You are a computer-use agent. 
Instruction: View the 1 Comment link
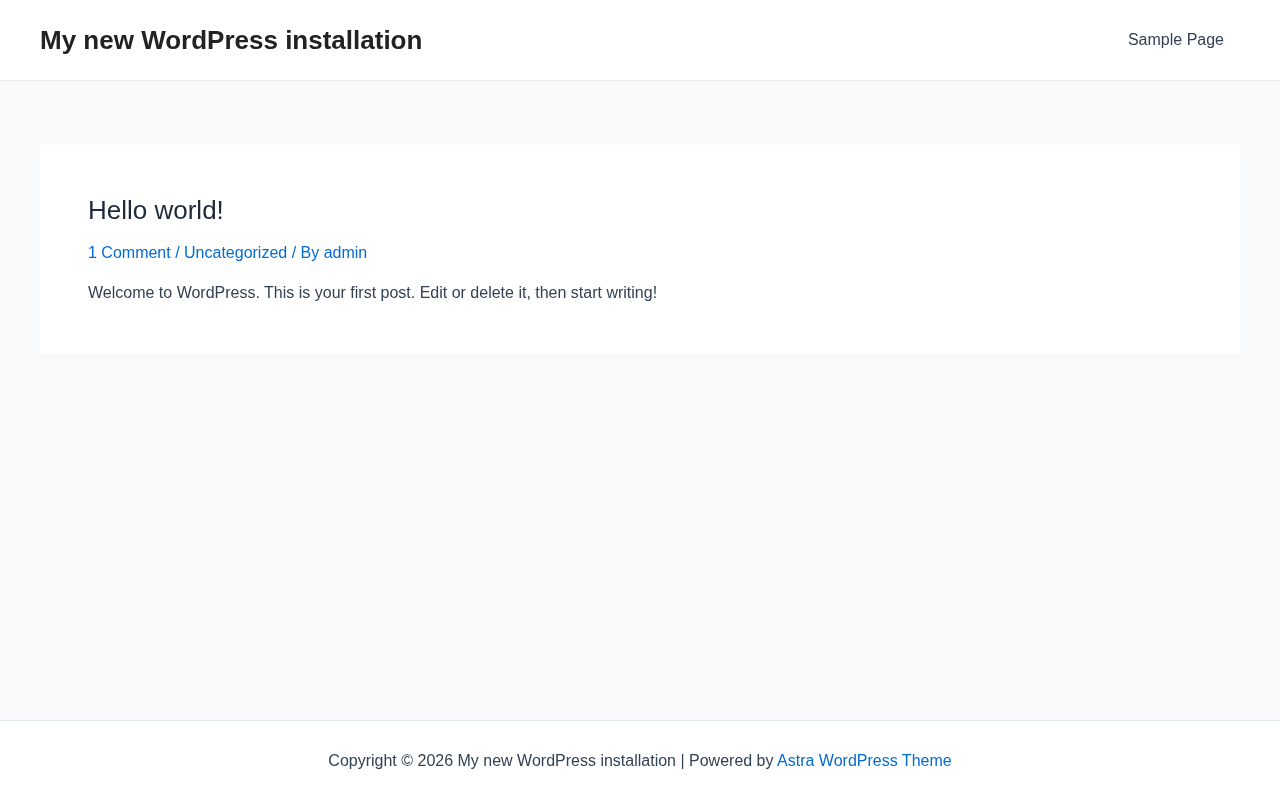coord(129,253)
